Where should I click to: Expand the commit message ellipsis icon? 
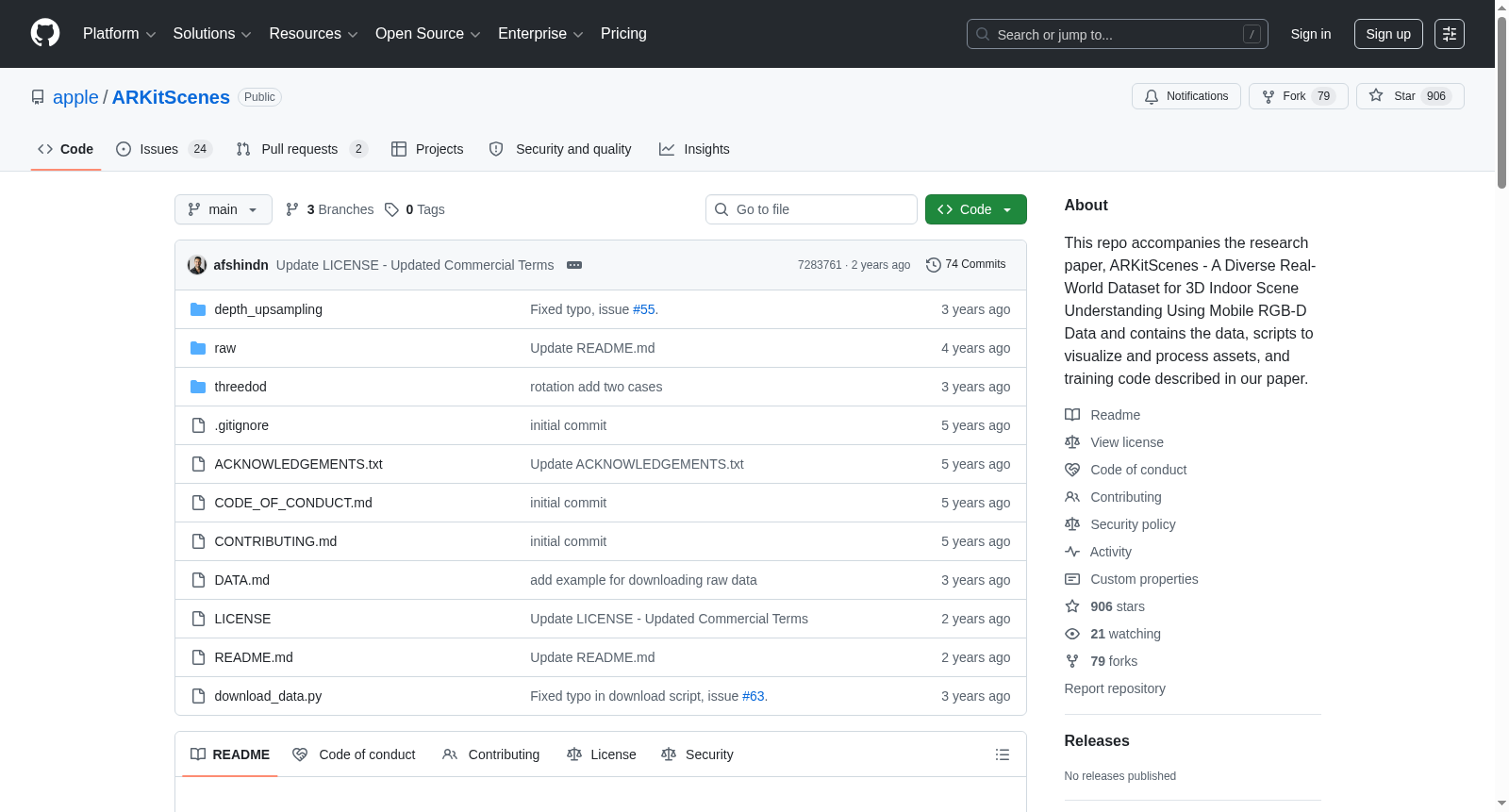(x=574, y=265)
